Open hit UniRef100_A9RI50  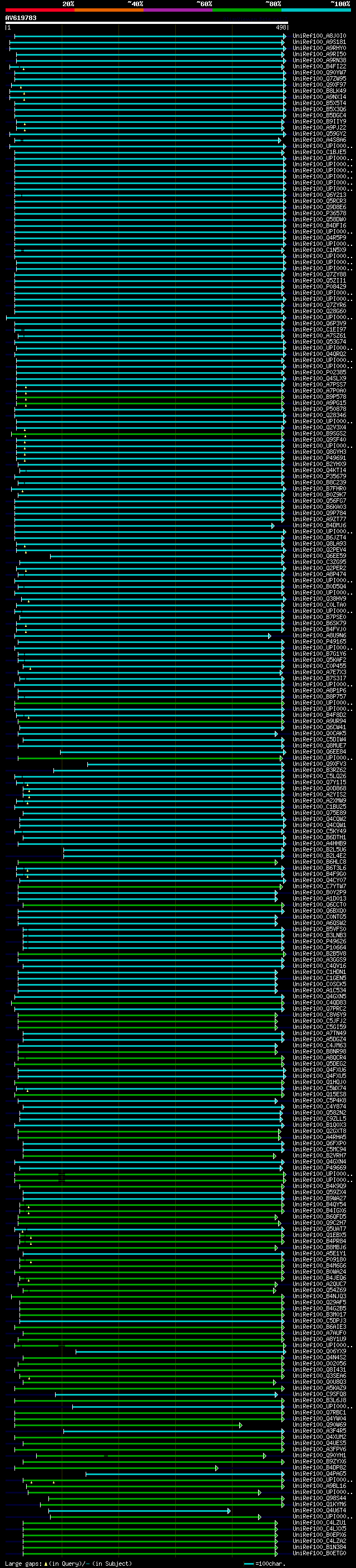tap(319, 54)
